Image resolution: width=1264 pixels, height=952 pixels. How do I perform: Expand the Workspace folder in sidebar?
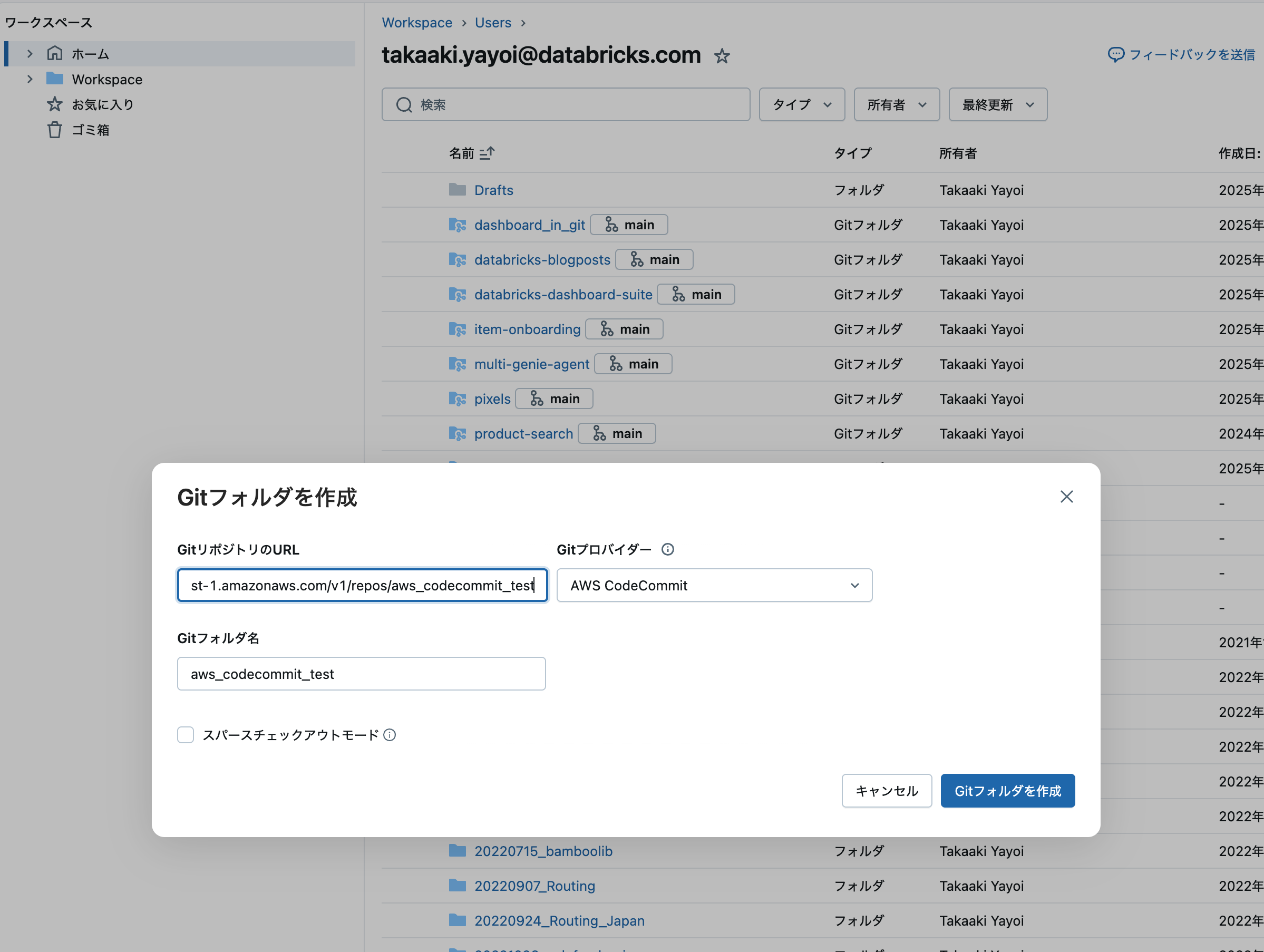click(30, 79)
